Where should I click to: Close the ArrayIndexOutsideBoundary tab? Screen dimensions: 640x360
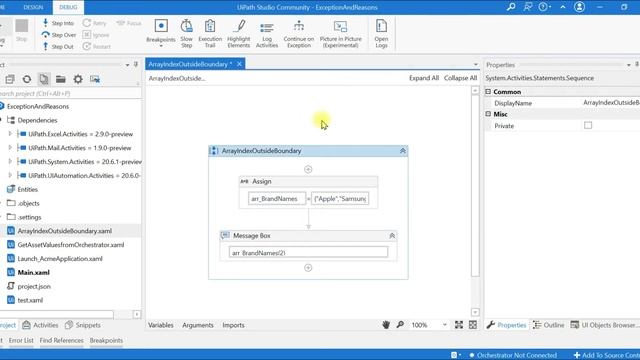(x=239, y=64)
